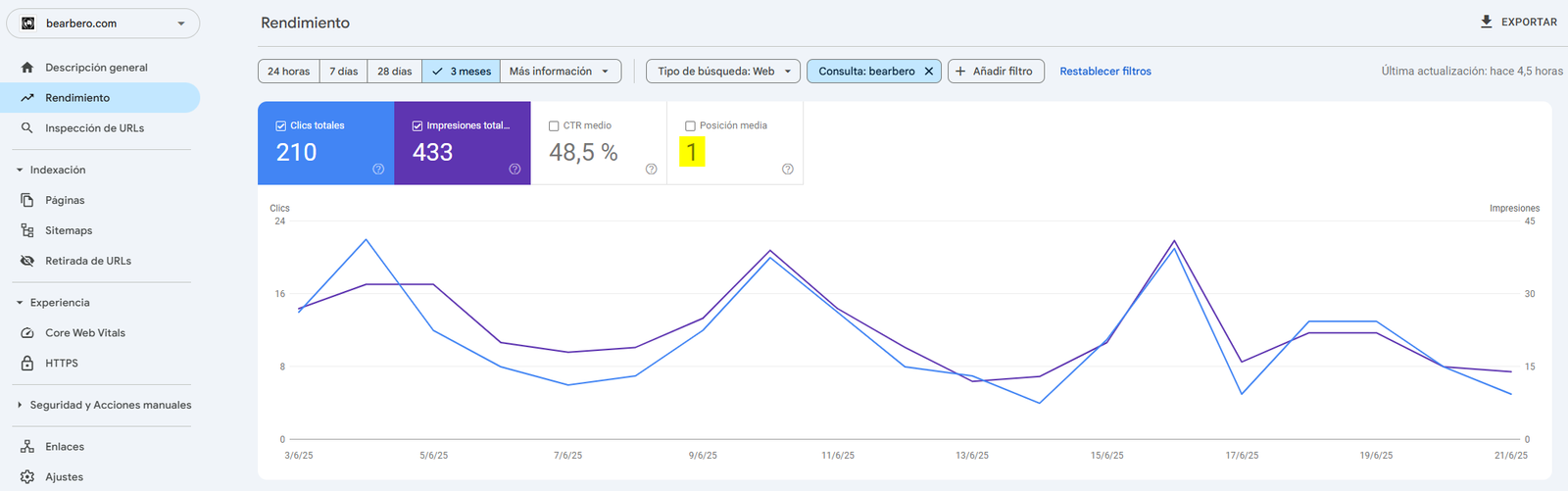Click the help icon on Posición media card
The image size is (1568, 491).
pyautogui.click(x=787, y=169)
